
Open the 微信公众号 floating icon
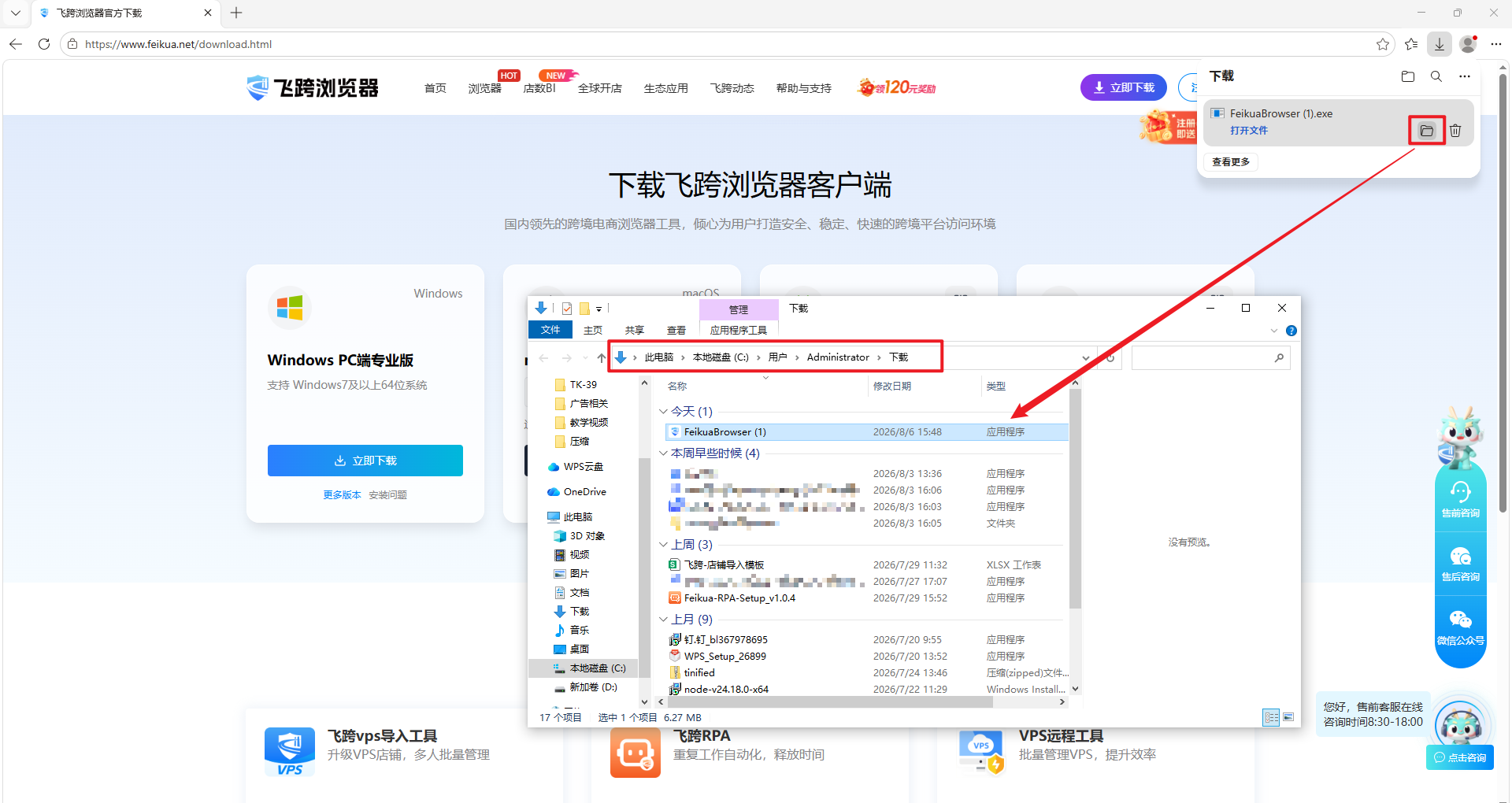[1461, 627]
